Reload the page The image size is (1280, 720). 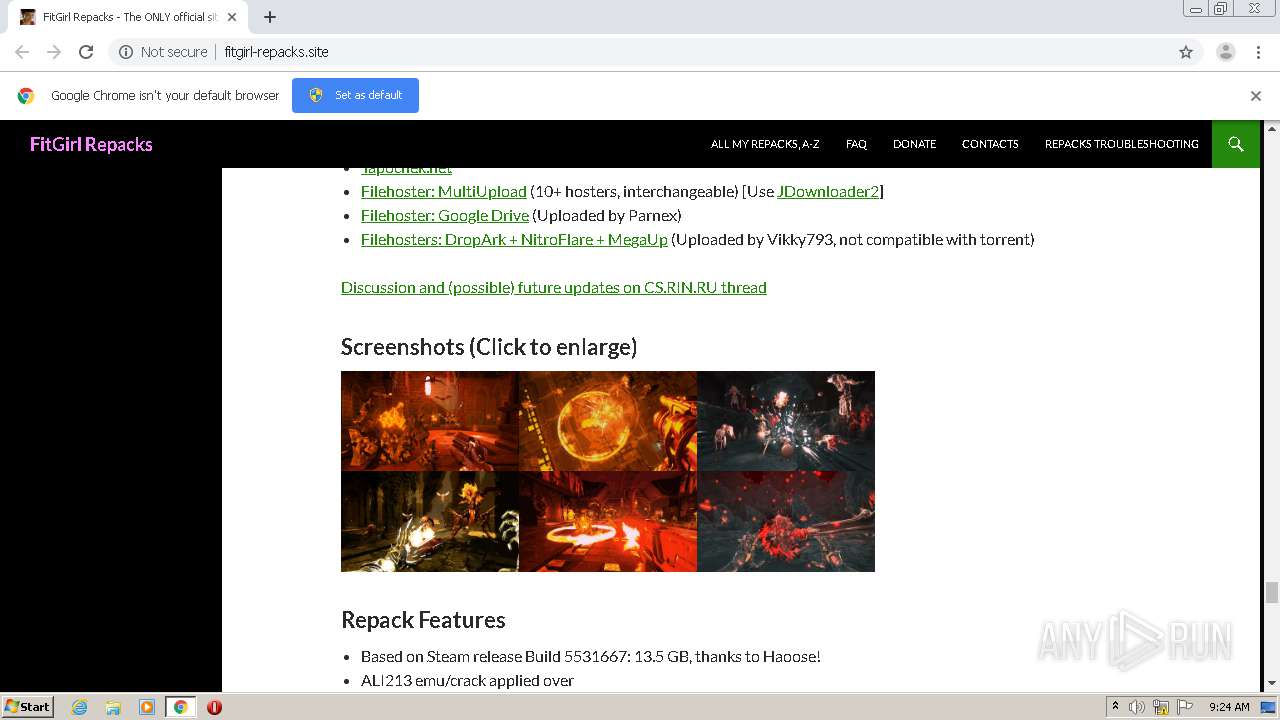pos(86,52)
